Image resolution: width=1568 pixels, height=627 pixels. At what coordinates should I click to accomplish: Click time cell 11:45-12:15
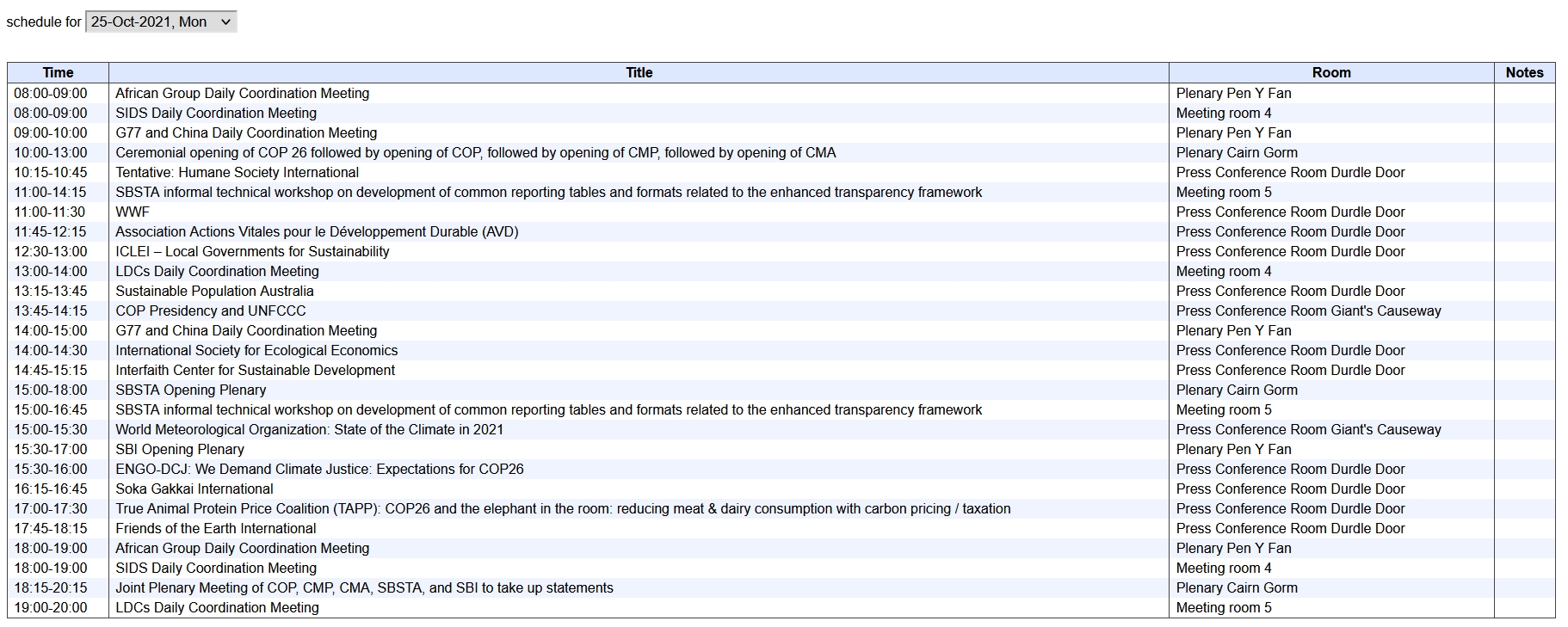[x=51, y=231]
